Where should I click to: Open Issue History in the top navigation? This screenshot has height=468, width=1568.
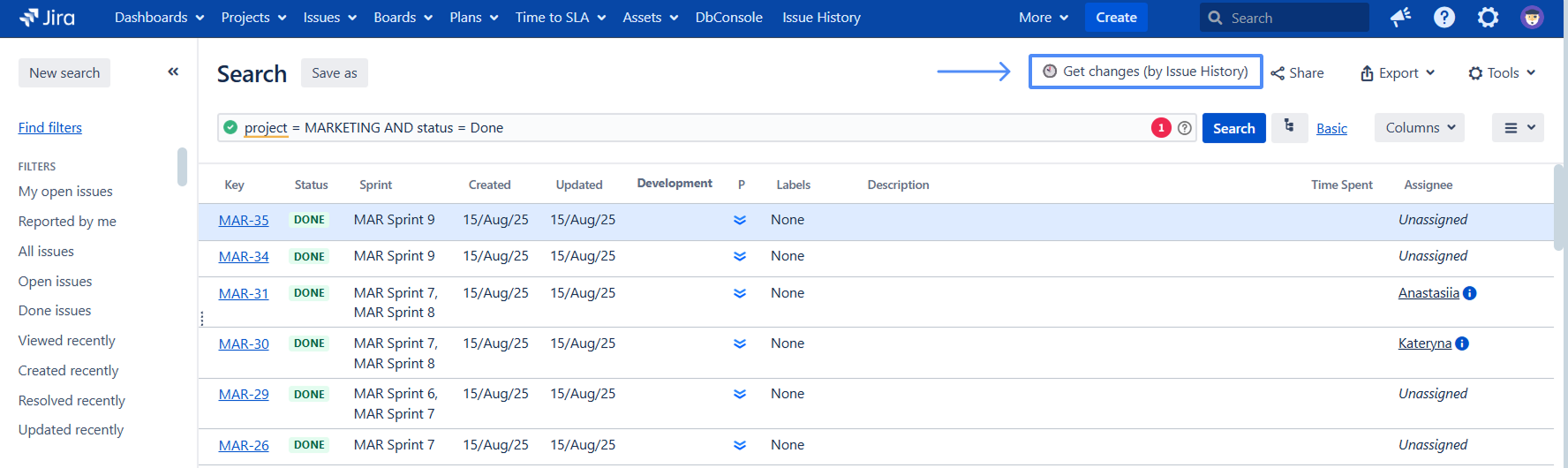[821, 18]
